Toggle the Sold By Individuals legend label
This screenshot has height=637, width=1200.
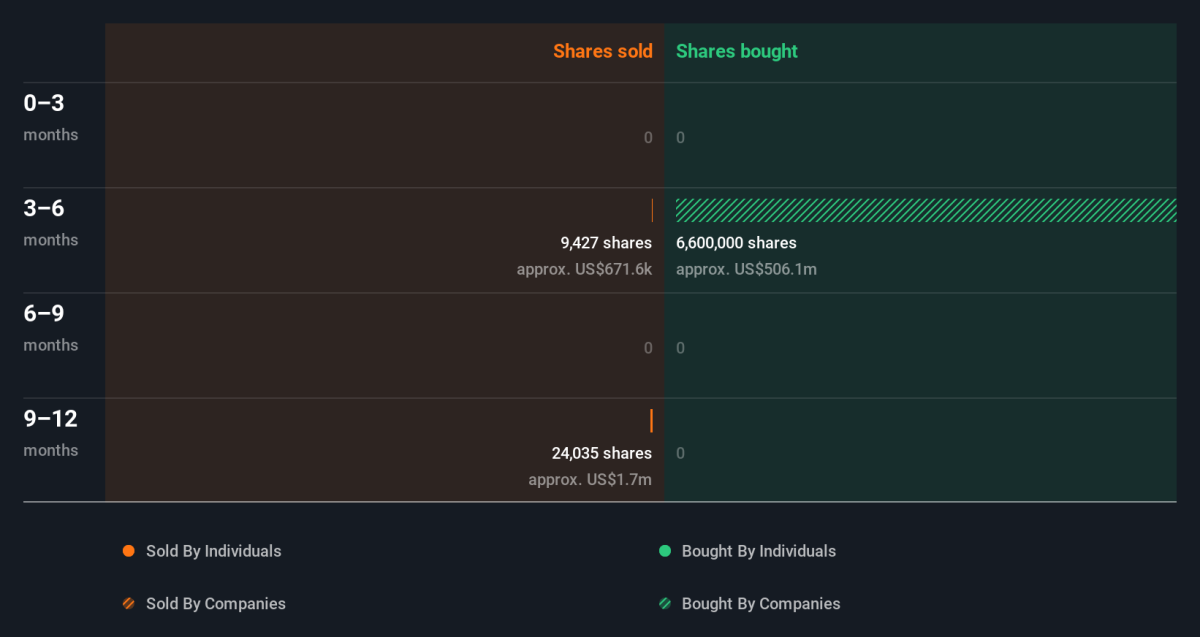214,551
